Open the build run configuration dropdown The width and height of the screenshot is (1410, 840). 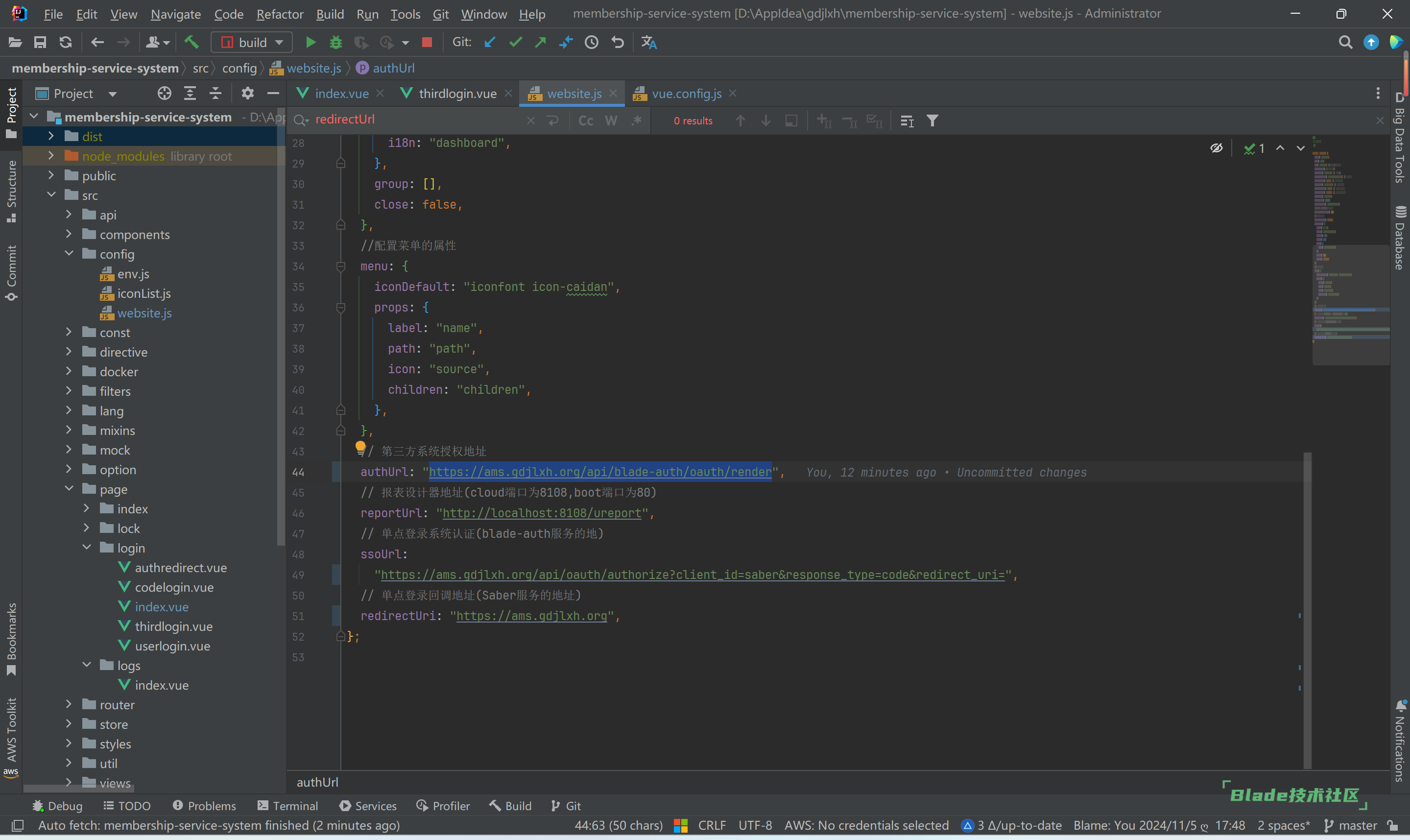tap(252, 43)
